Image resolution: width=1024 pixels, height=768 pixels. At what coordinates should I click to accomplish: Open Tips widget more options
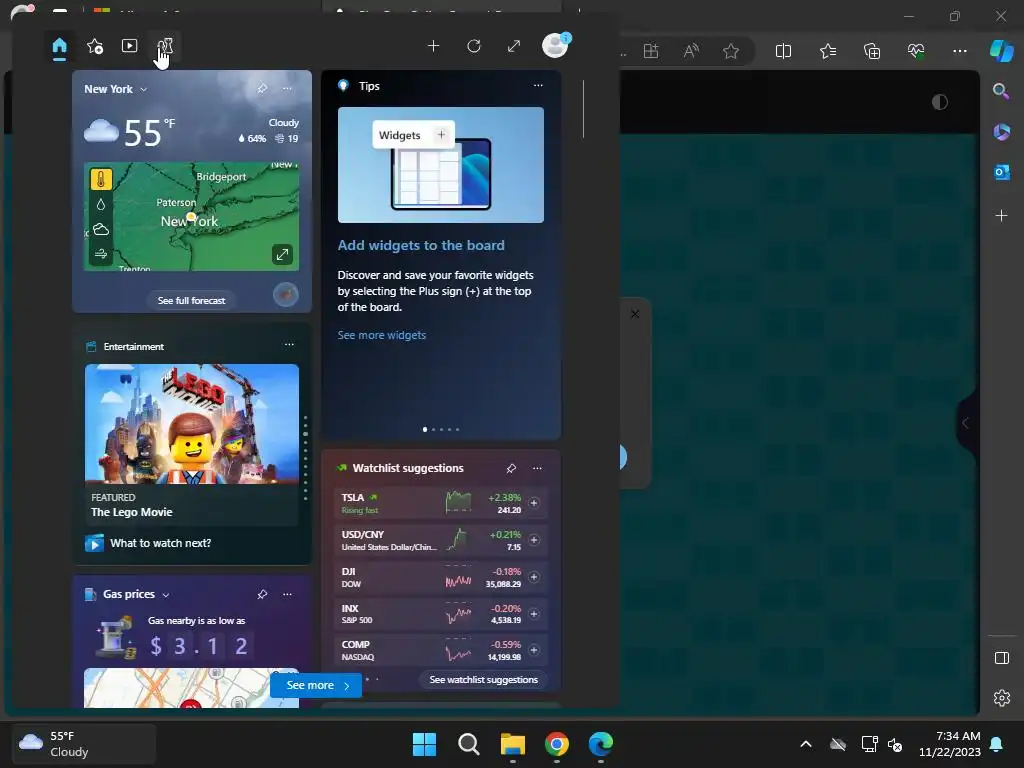538,86
